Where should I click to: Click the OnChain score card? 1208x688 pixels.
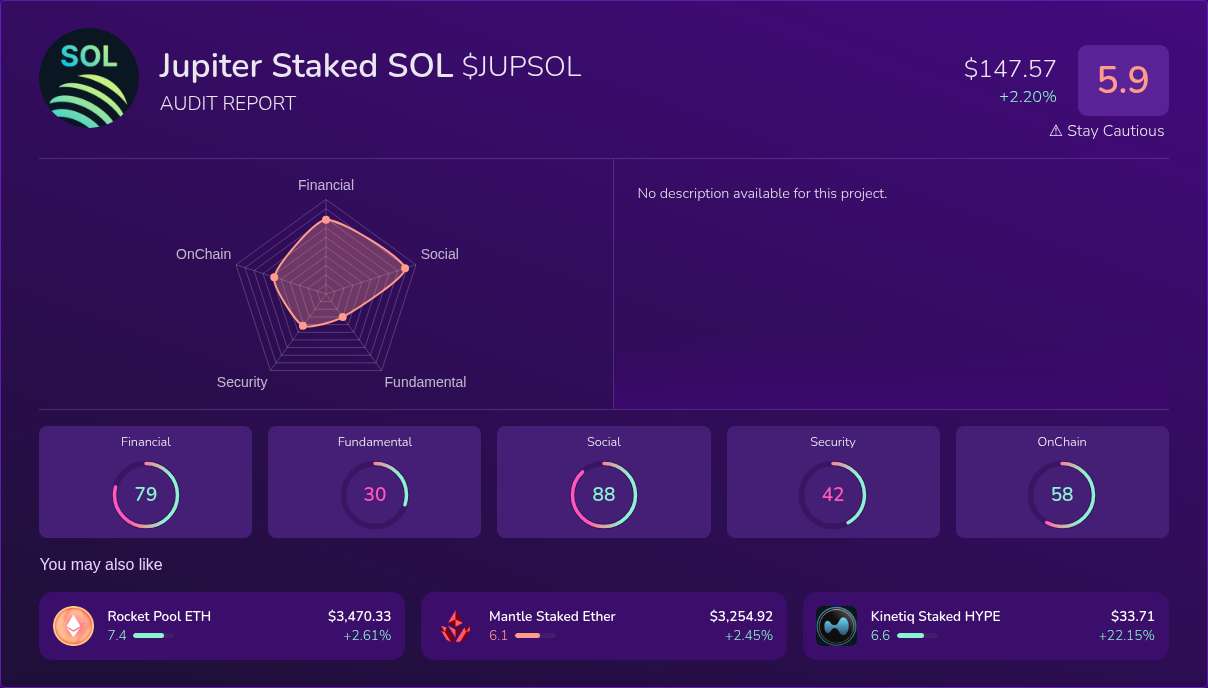1062,481
